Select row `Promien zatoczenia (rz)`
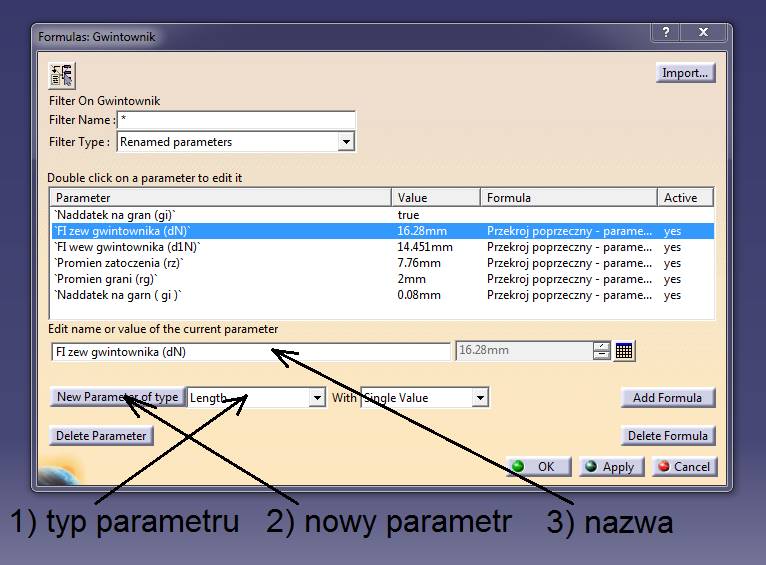766x565 pixels. click(x=382, y=263)
